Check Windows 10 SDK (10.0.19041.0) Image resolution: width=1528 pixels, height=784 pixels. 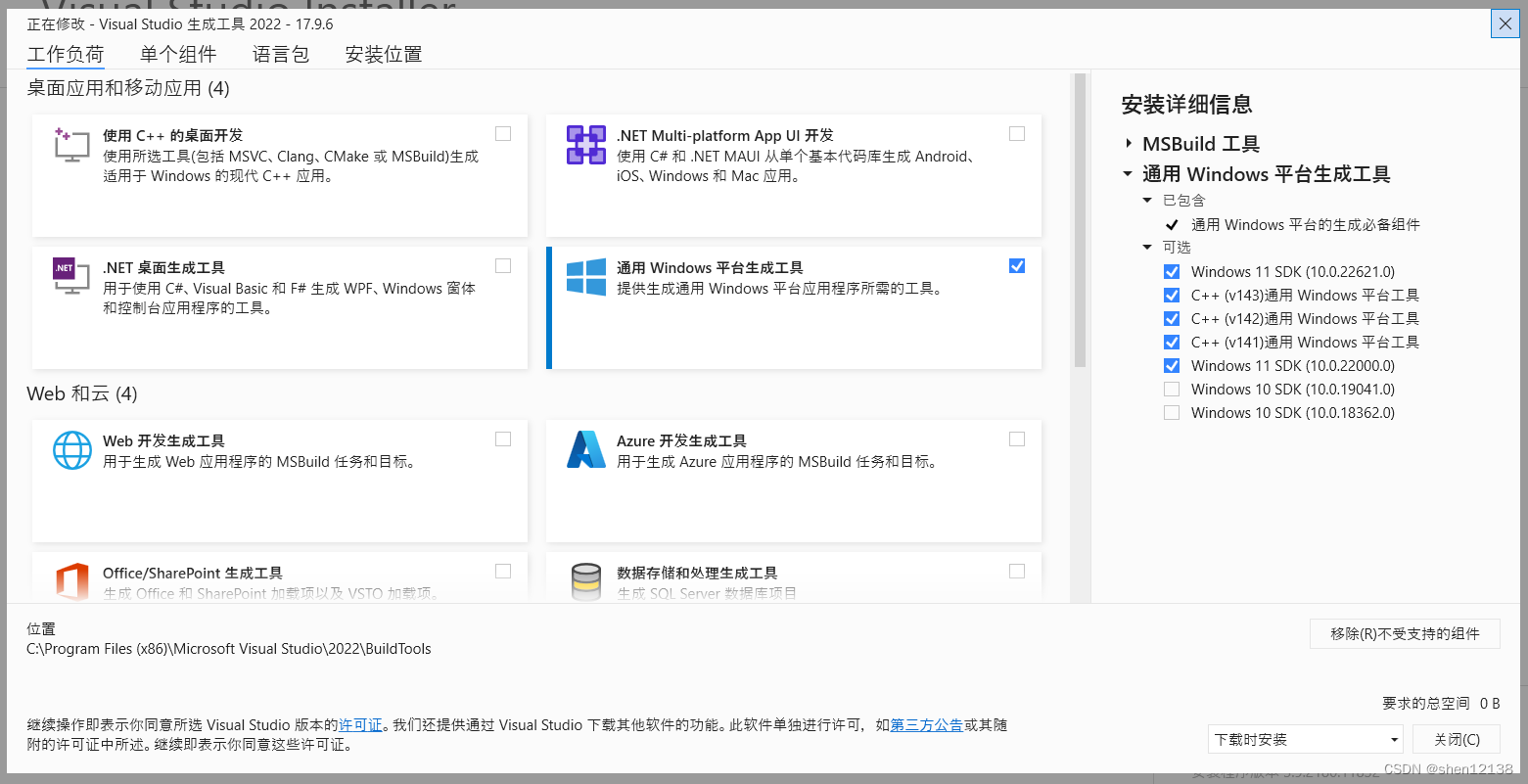[1172, 389]
